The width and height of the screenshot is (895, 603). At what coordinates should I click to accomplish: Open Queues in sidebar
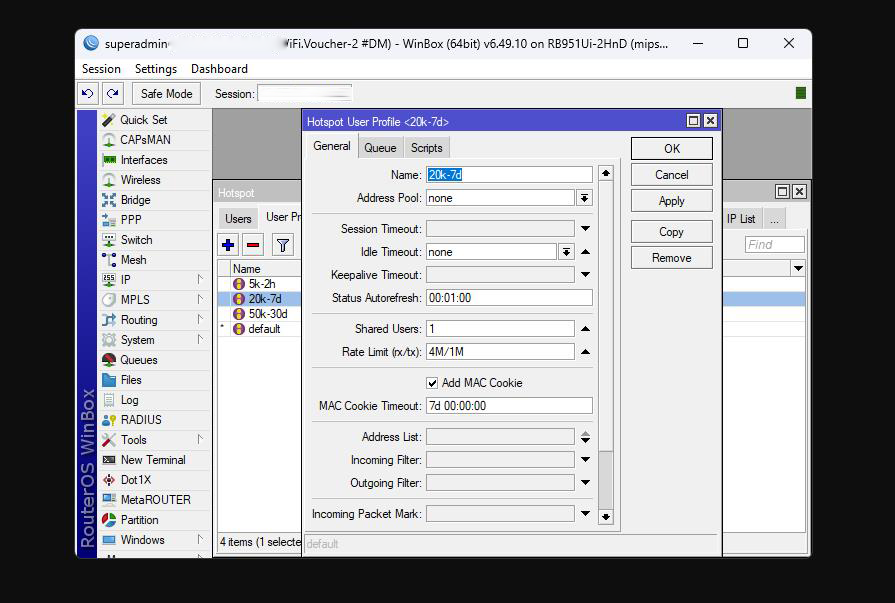154,360
